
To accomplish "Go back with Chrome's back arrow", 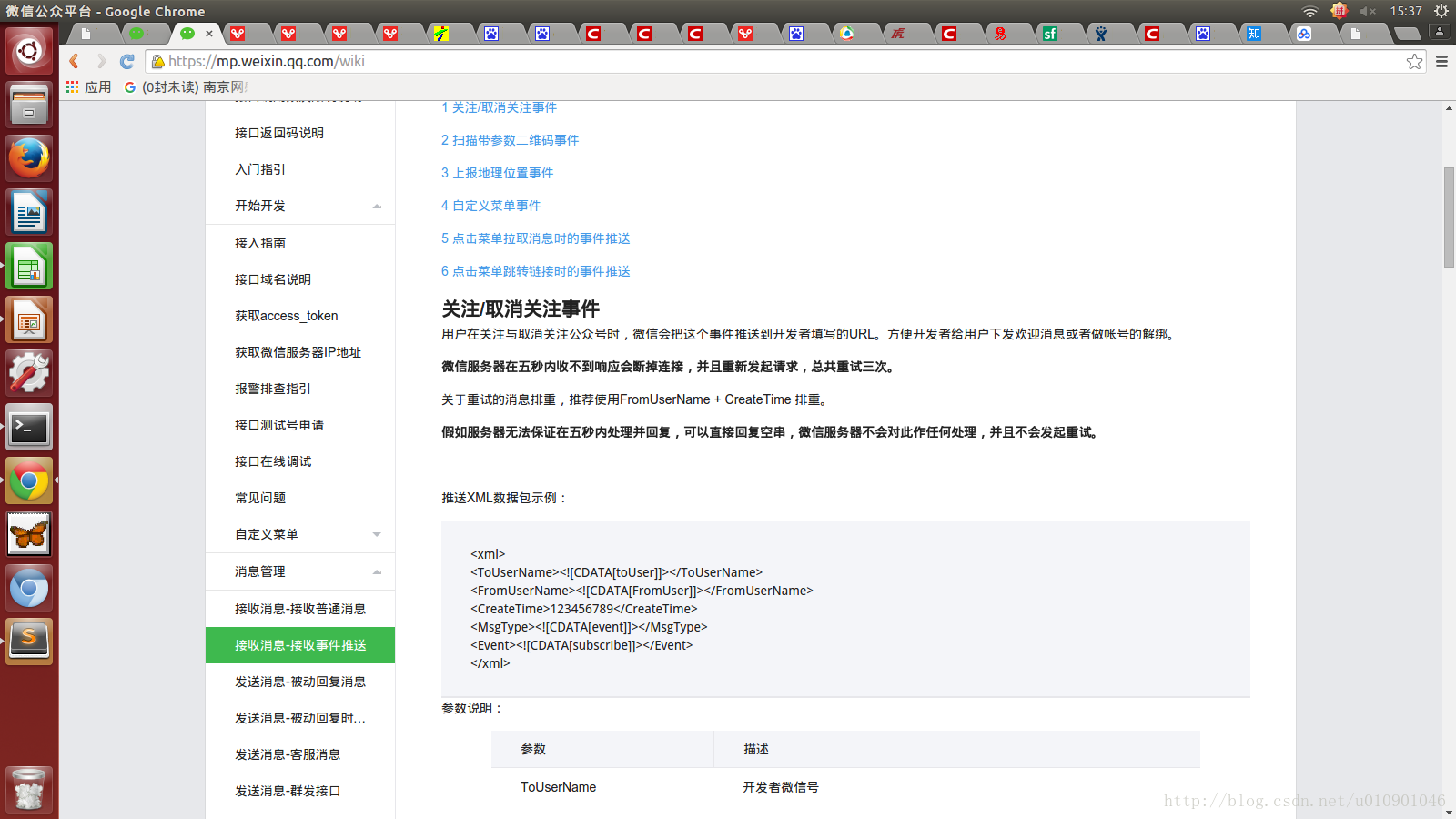I will click(x=75, y=61).
